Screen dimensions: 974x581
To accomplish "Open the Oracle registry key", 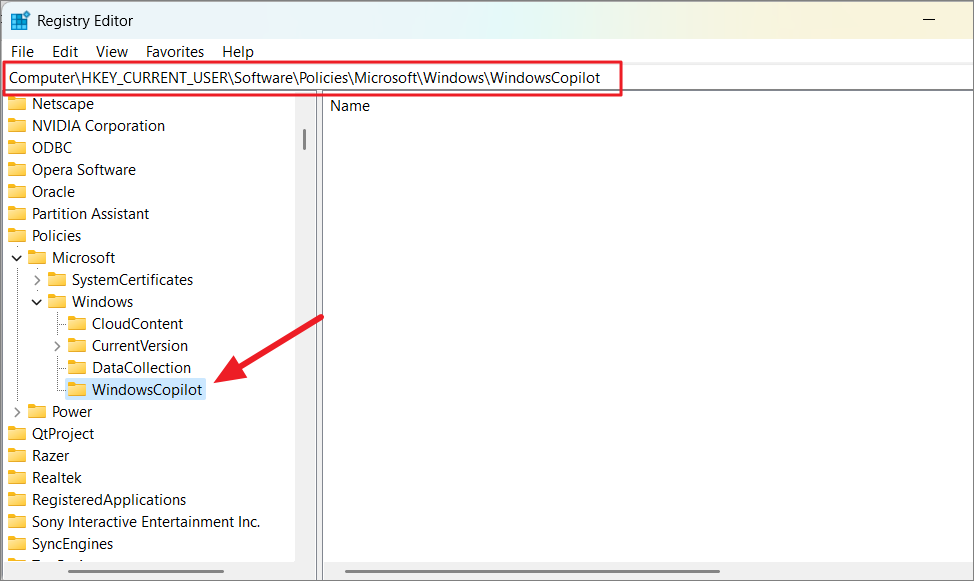I will (58, 191).
